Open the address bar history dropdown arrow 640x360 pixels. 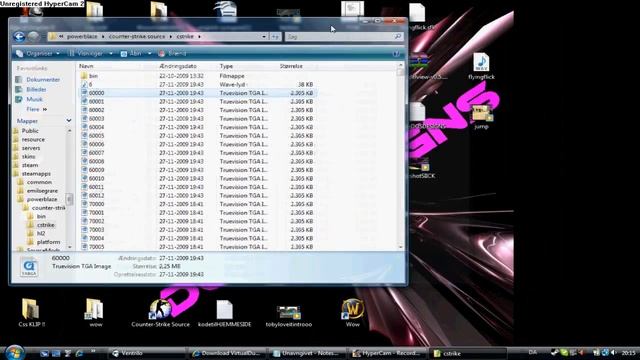point(264,37)
